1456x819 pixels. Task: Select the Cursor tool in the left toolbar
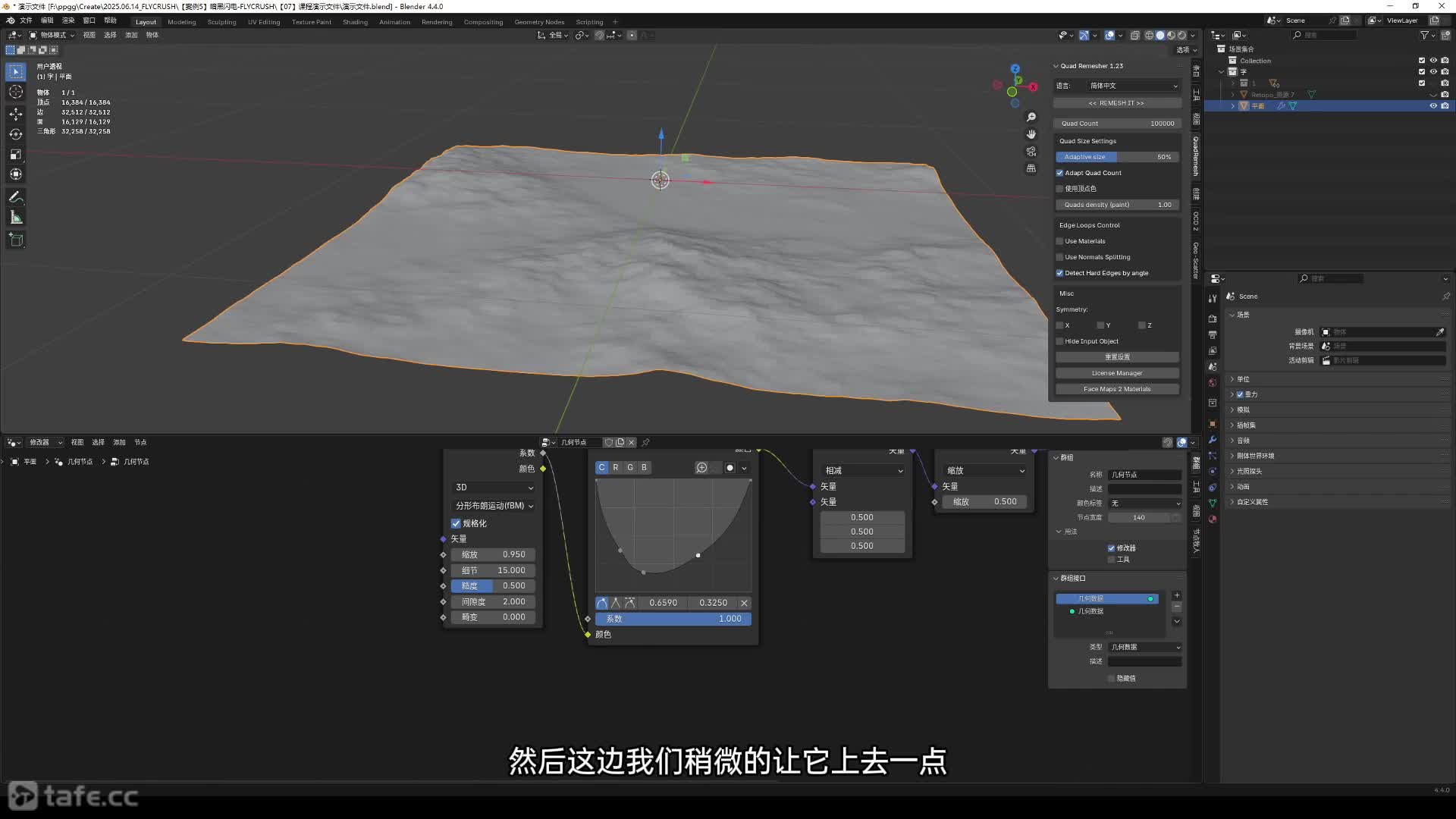16,92
